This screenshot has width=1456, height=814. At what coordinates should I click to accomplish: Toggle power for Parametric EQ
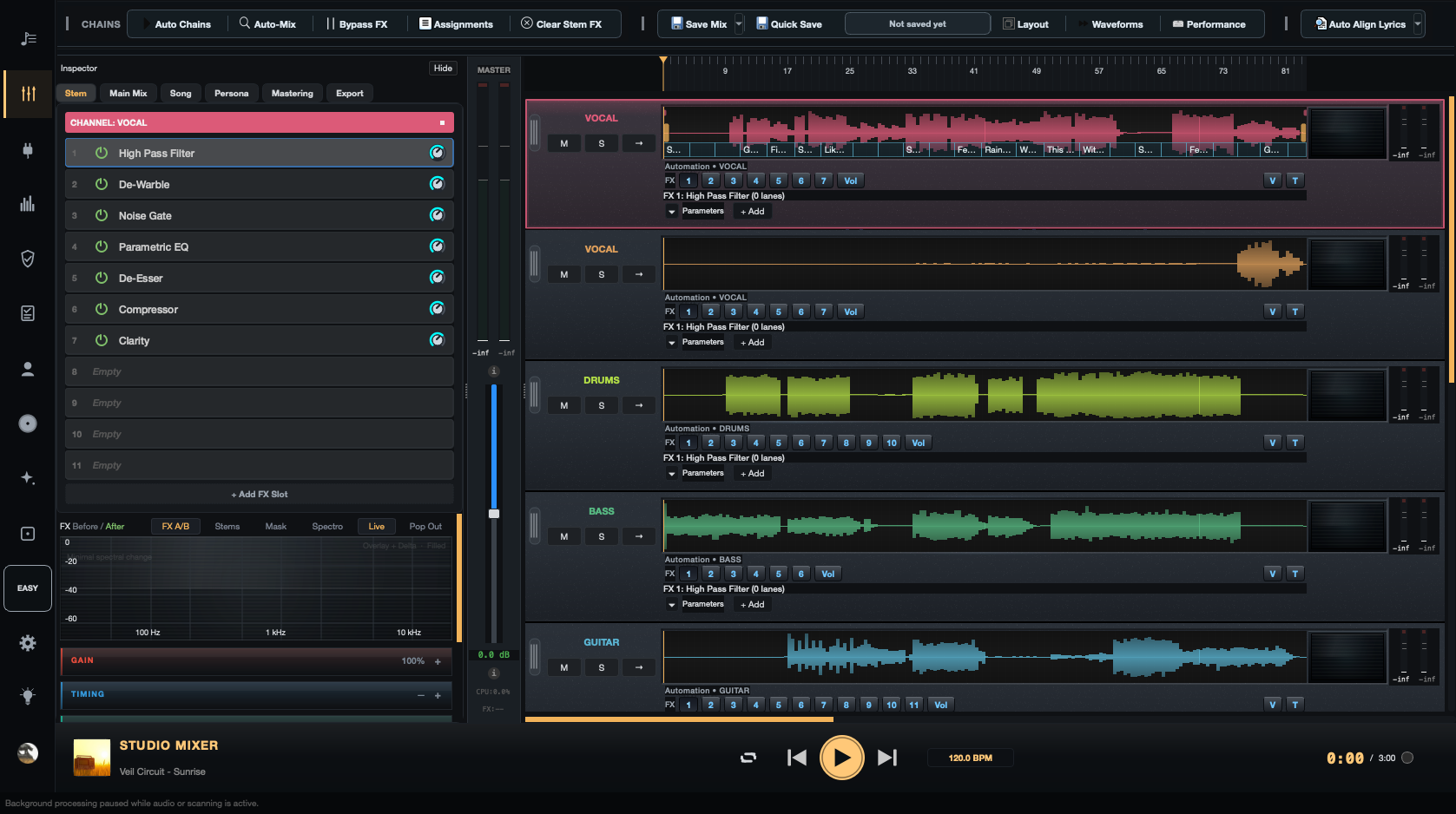tap(102, 246)
